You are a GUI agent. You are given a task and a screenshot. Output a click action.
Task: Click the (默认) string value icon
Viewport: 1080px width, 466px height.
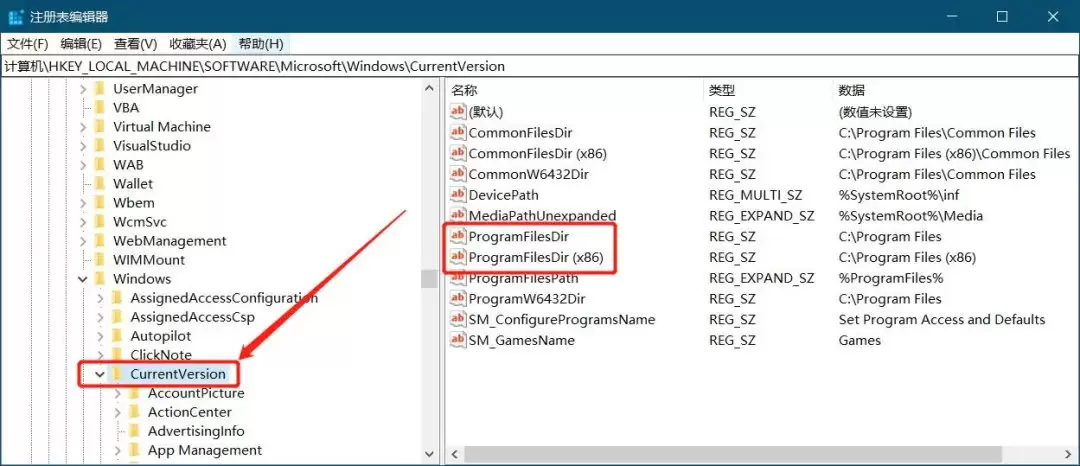[458, 112]
